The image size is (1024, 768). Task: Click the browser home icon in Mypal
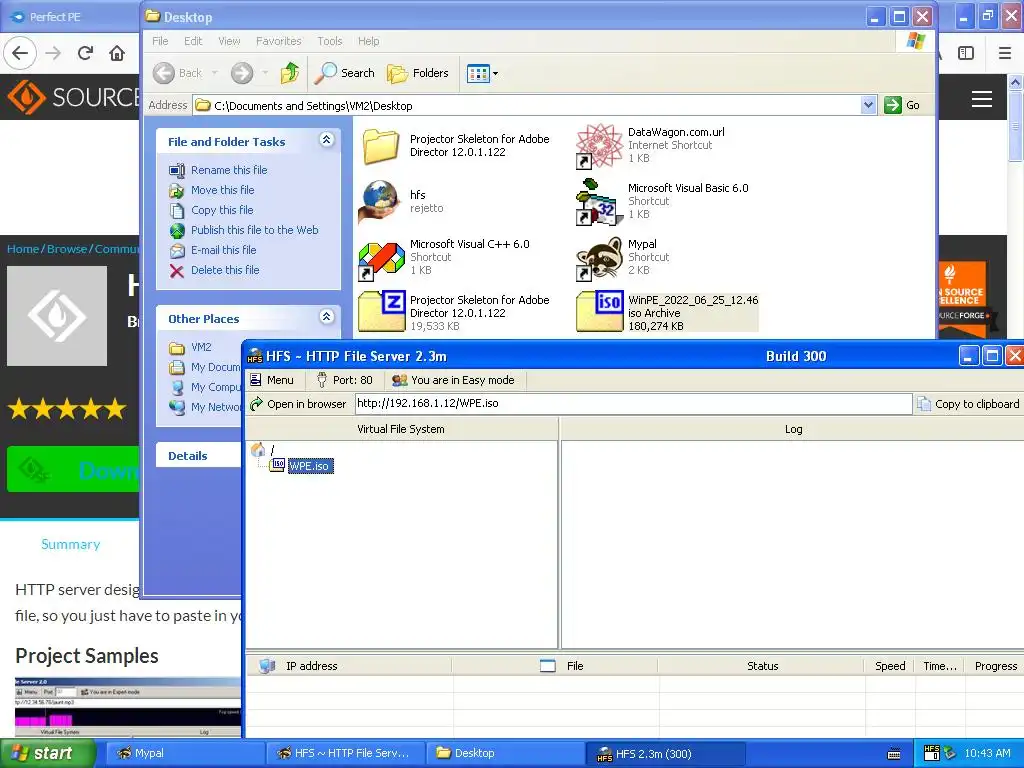117,53
